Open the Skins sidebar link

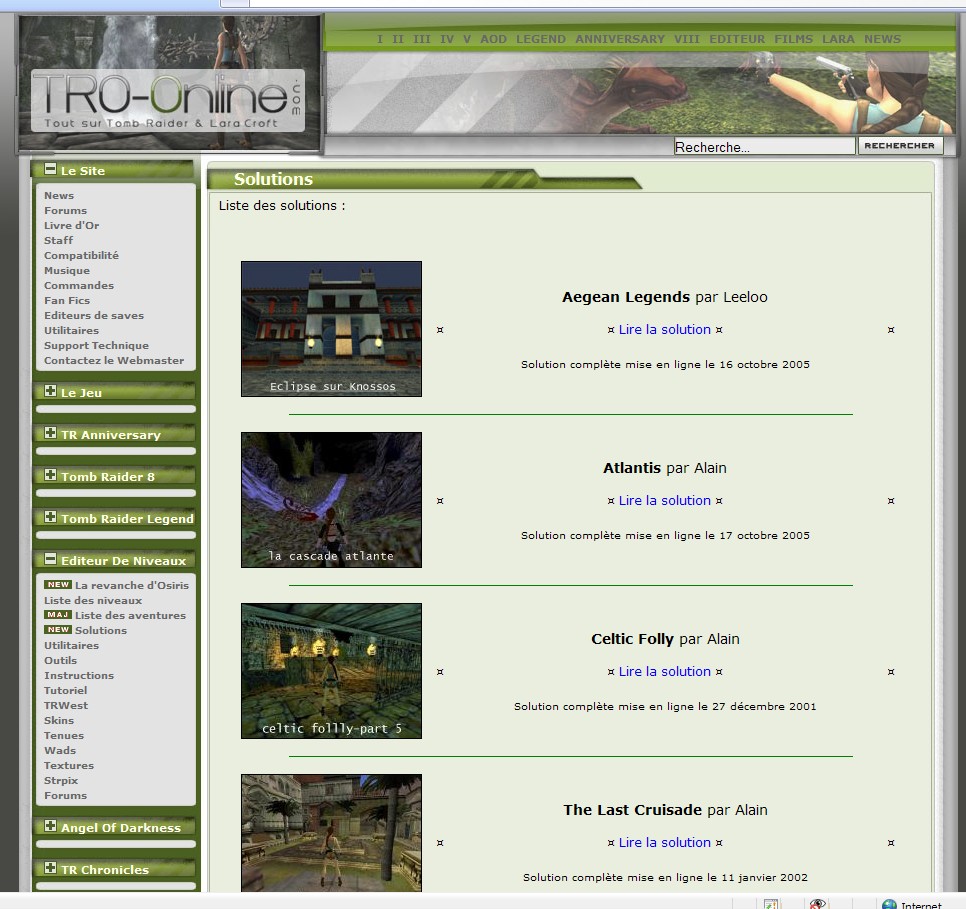click(59, 720)
